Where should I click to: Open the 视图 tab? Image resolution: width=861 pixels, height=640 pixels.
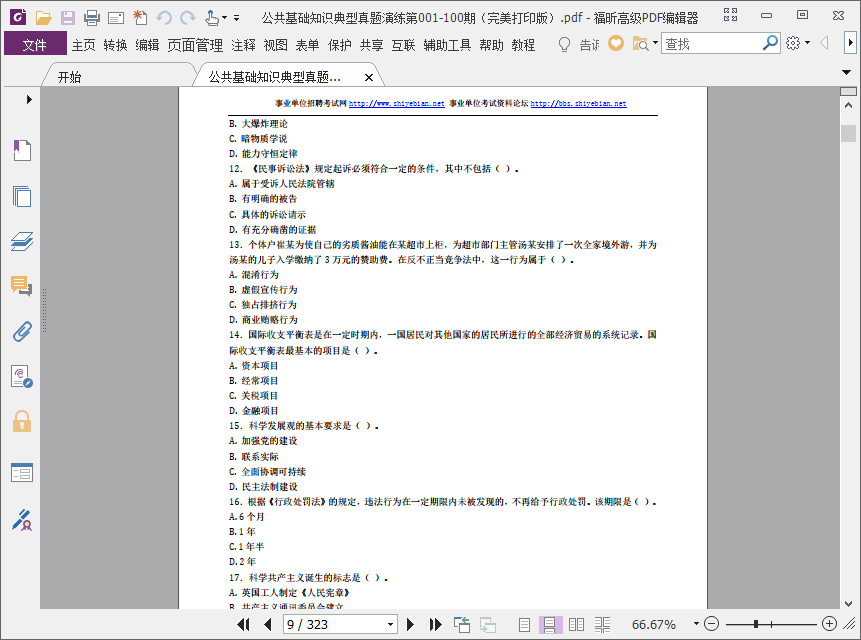[275, 45]
